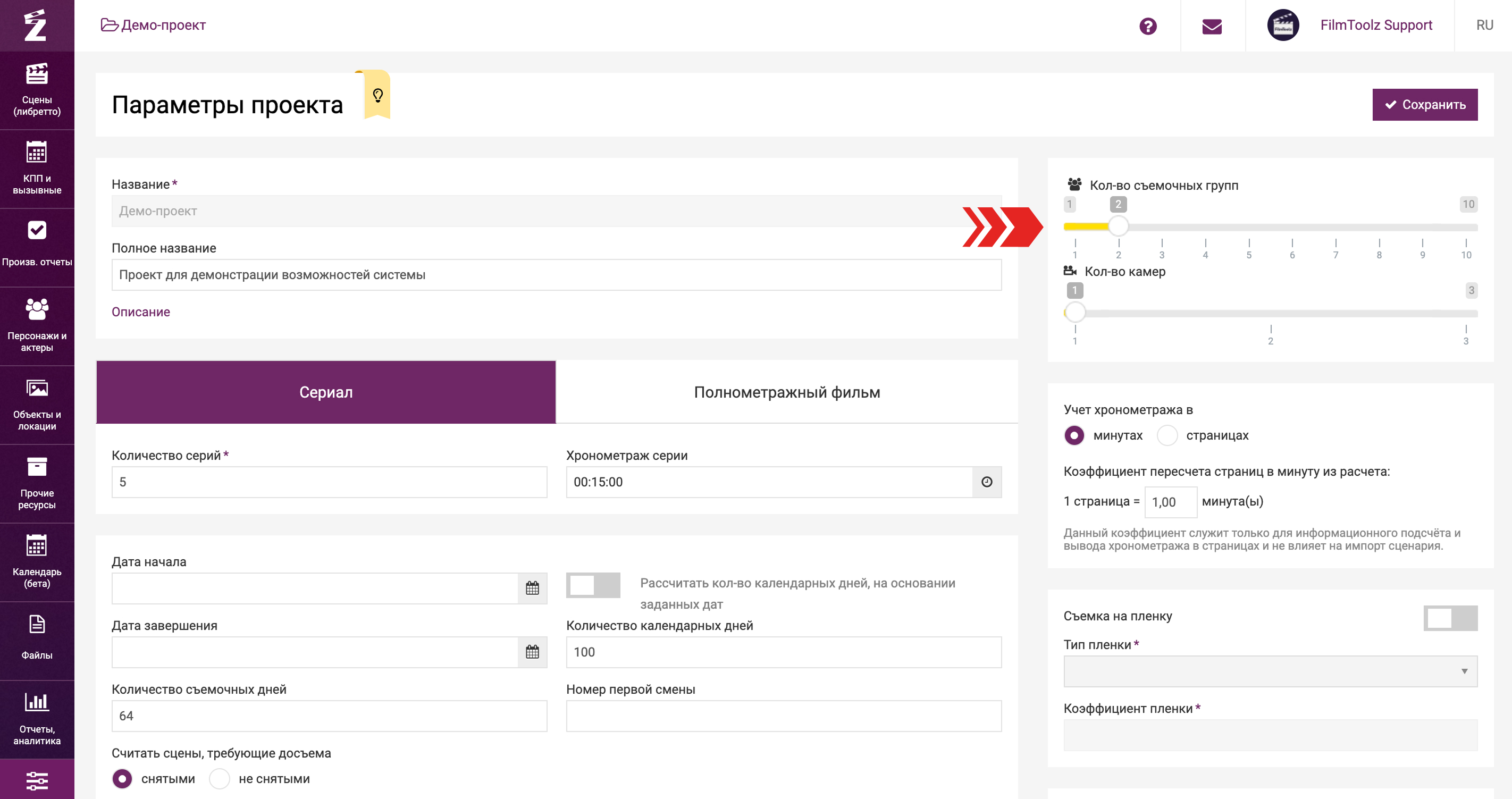The height and width of the screenshot is (799, 1512).
Task: Click the lightbulb hint bookmark icon
Action: [377, 95]
